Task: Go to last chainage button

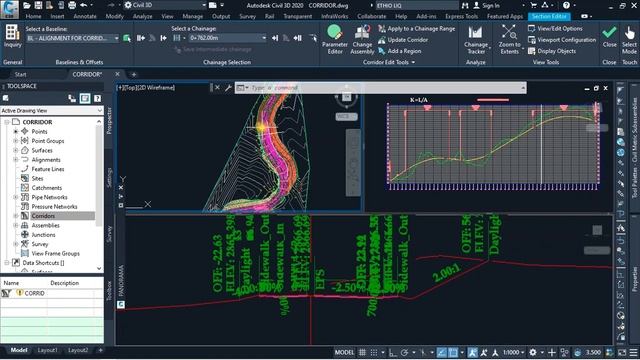Action: tap(298, 38)
